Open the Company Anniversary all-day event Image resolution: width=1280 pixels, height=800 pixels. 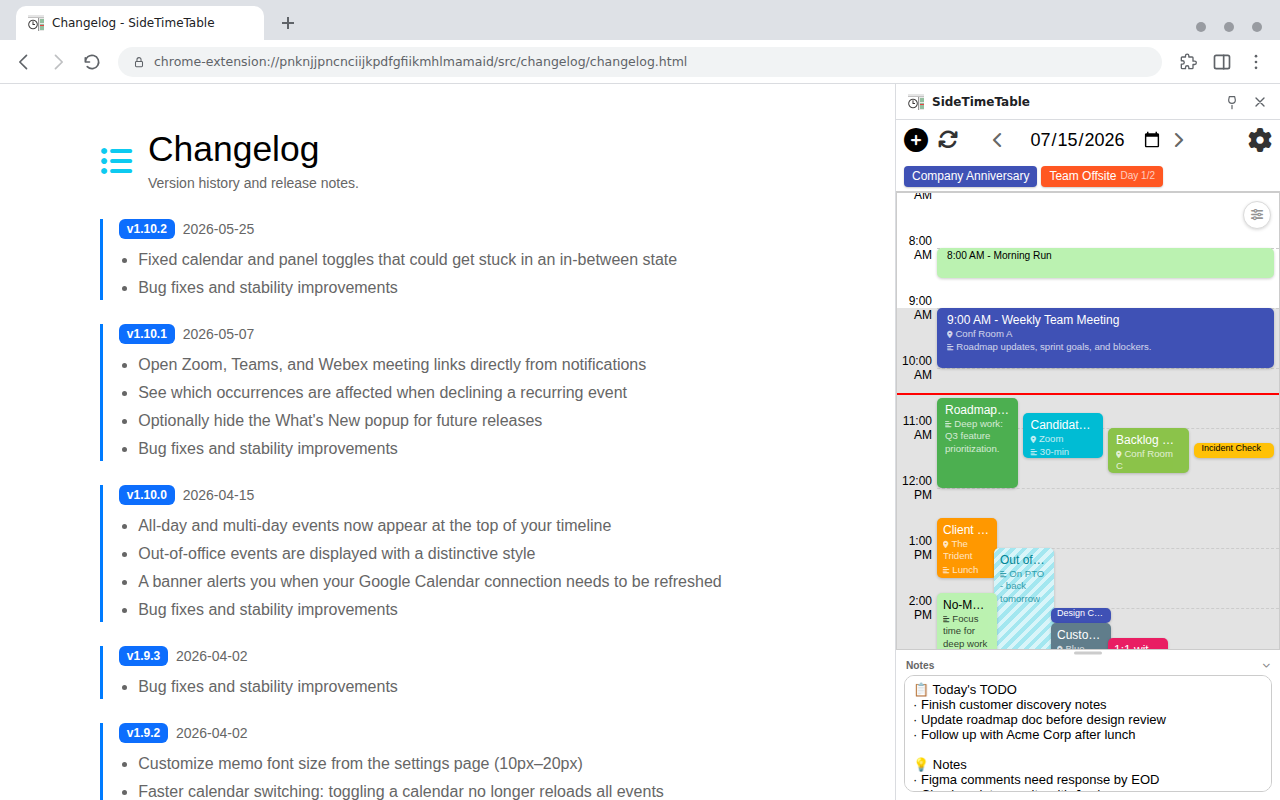pyautogui.click(x=970, y=176)
